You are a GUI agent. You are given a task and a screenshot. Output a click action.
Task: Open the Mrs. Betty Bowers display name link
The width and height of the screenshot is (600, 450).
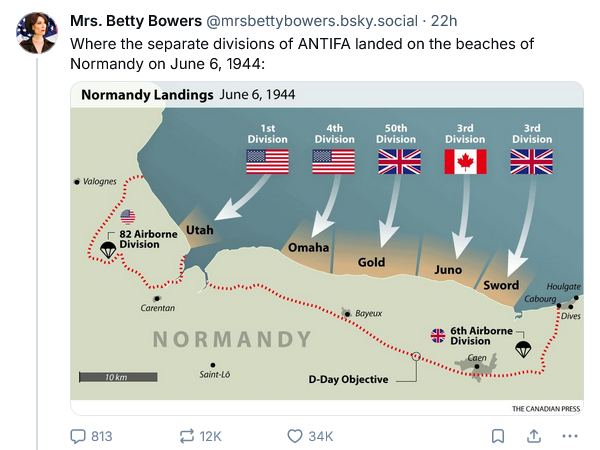[135, 21]
